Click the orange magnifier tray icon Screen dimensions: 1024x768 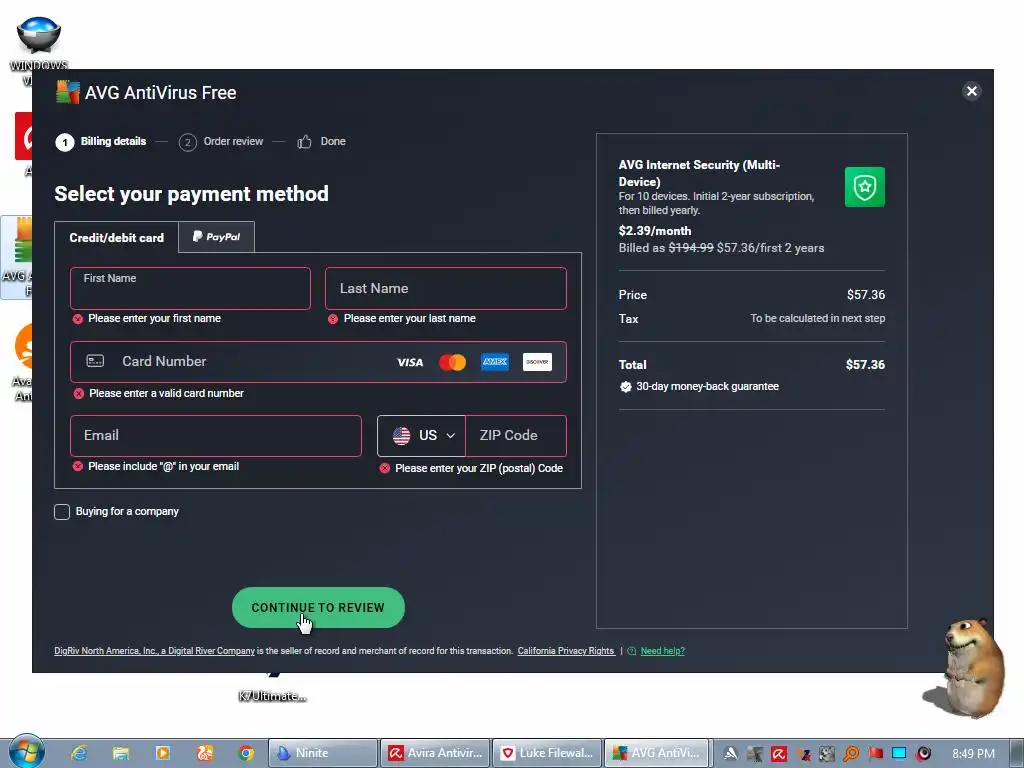pos(850,754)
